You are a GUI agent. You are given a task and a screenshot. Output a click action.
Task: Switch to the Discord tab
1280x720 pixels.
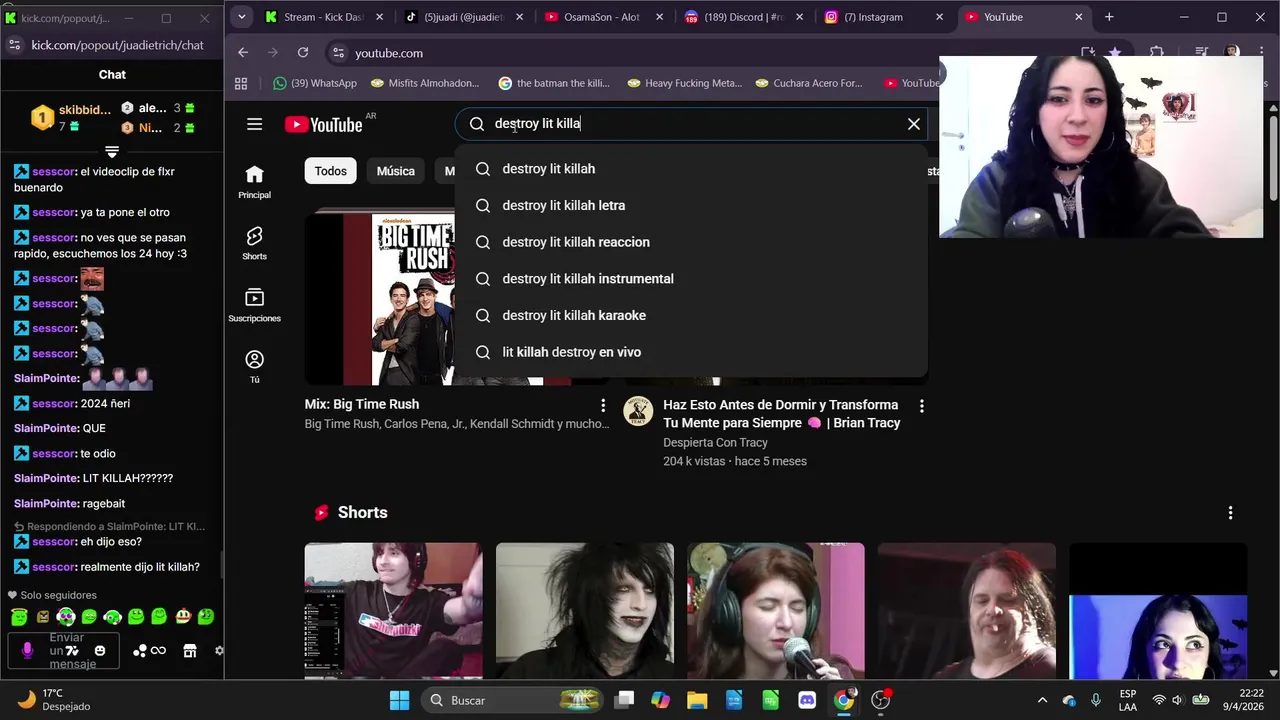[x=741, y=17]
